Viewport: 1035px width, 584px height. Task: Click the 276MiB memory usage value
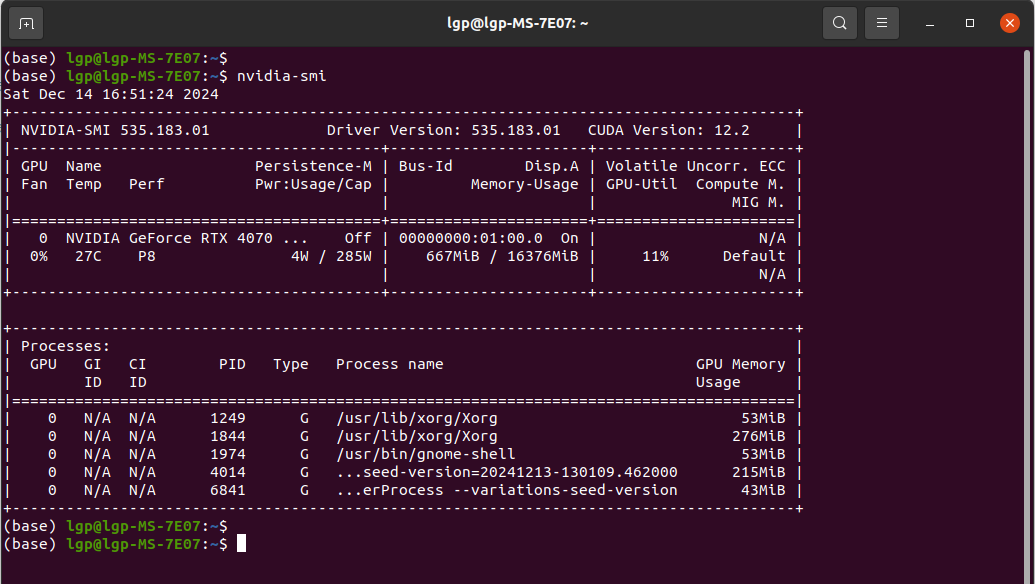pos(759,436)
